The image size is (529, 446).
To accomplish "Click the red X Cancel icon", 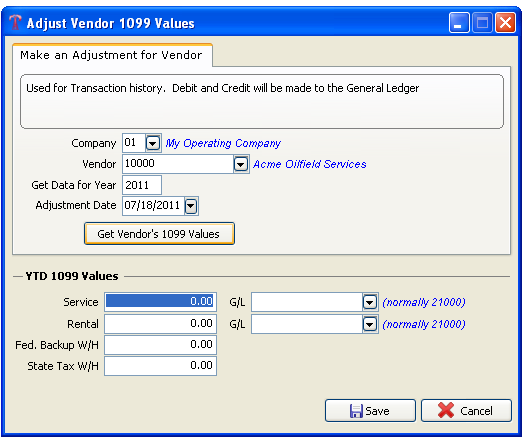I will pos(446,410).
